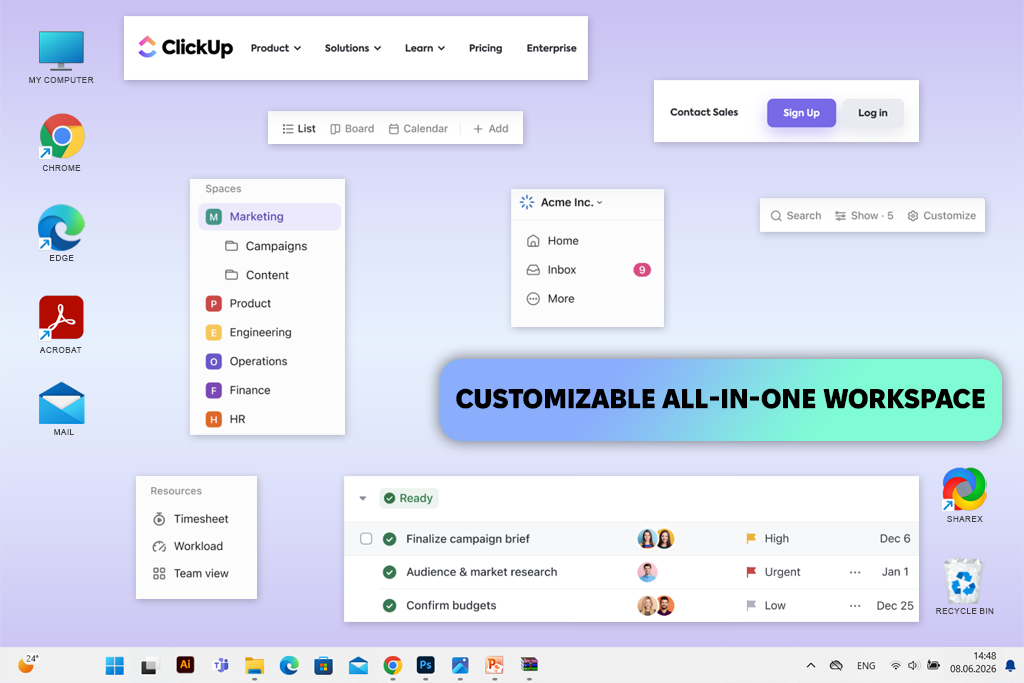The height and width of the screenshot is (683, 1024).
Task: Add a new view with Add
Action: [x=490, y=129]
